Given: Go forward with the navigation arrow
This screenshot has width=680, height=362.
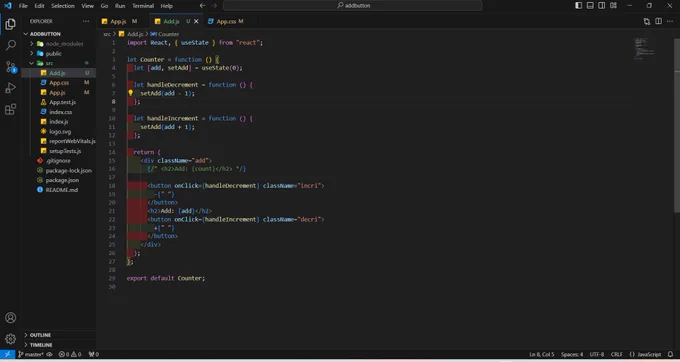Looking at the screenshot, I should click(x=214, y=6).
